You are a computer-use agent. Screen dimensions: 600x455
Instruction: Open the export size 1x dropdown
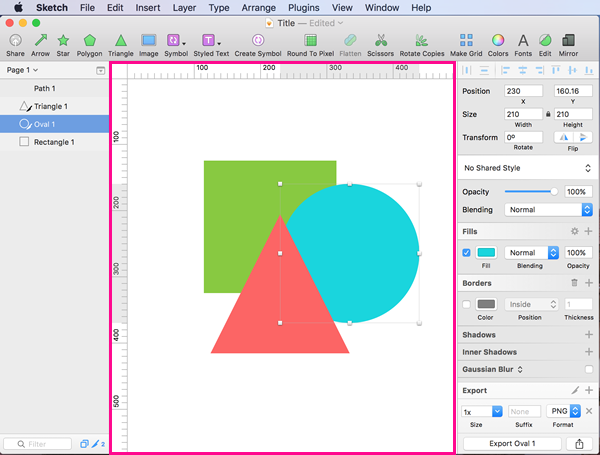click(x=482, y=411)
